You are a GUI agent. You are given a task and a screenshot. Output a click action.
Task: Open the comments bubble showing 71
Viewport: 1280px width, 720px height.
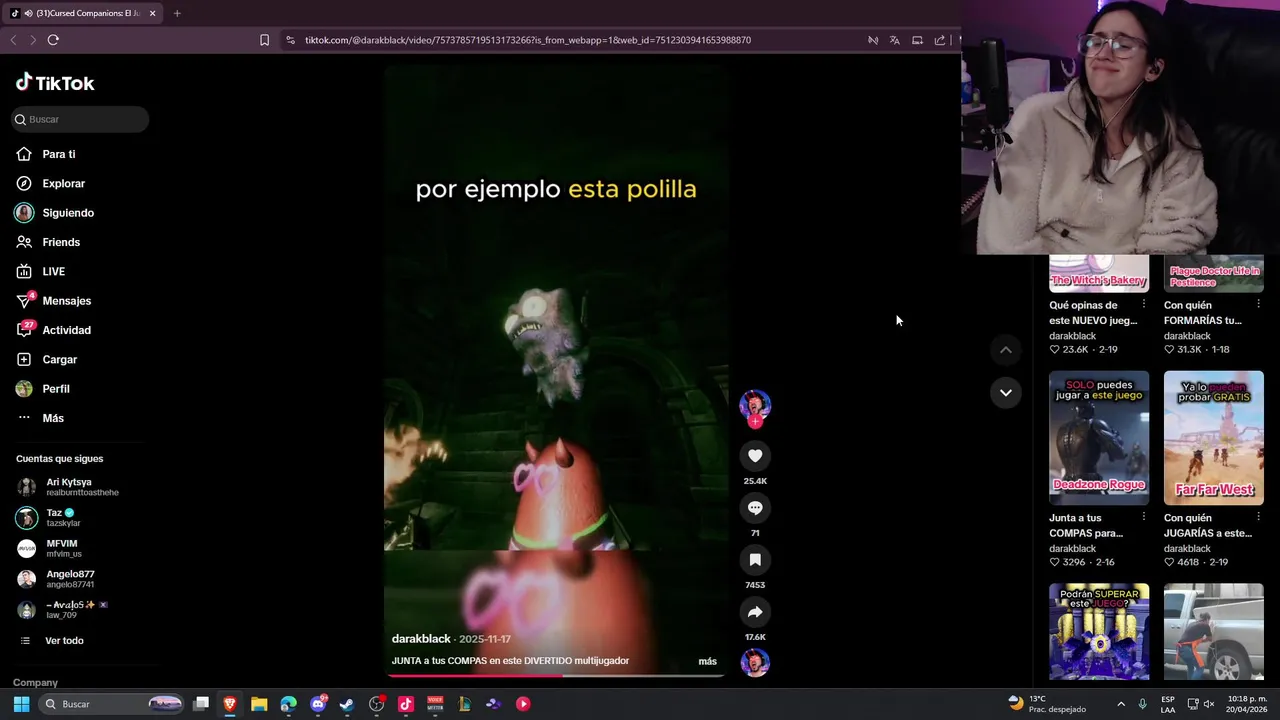pos(755,508)
